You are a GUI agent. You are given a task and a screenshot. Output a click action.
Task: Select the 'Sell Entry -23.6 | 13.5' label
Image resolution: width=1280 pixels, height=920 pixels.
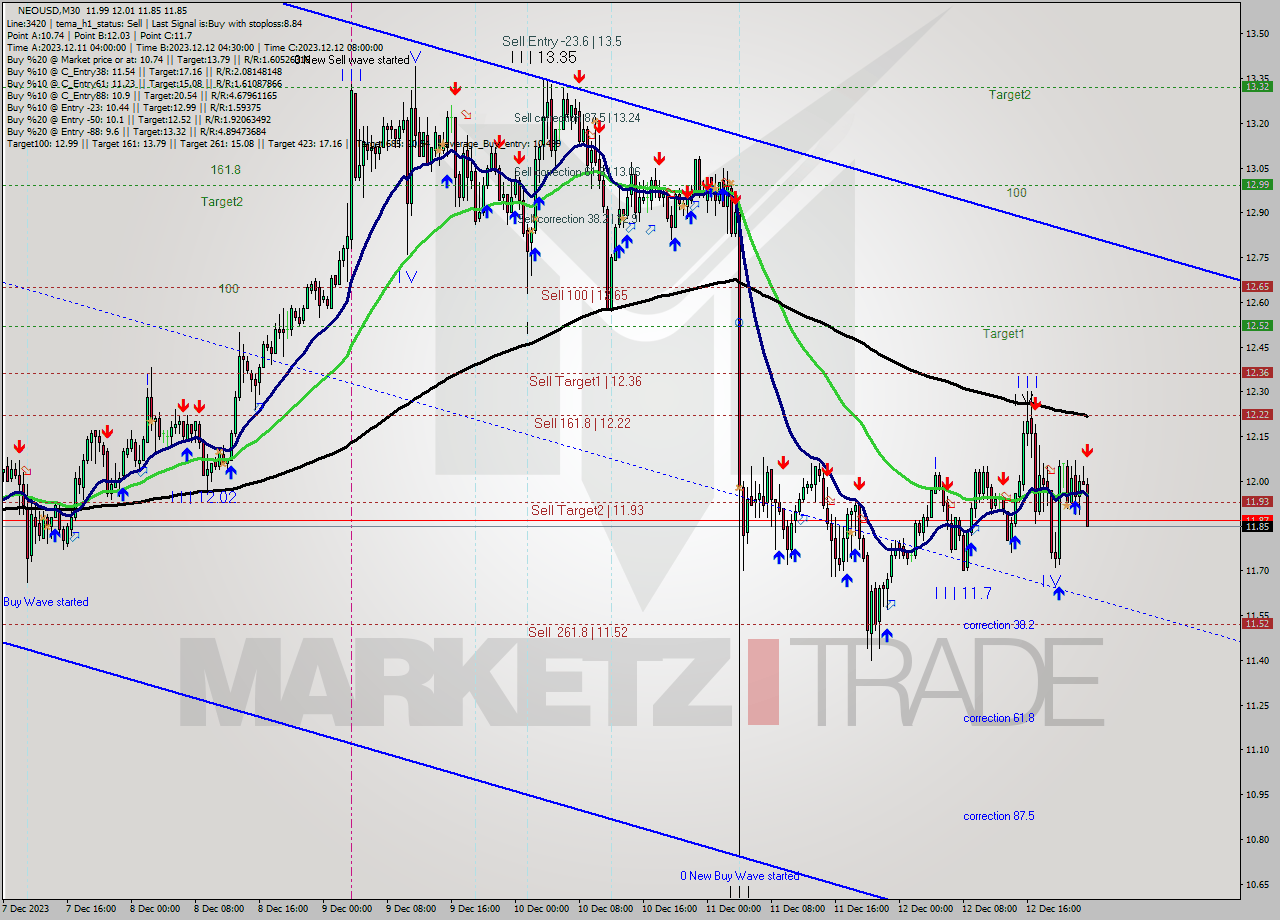click(x=562, y=41)
